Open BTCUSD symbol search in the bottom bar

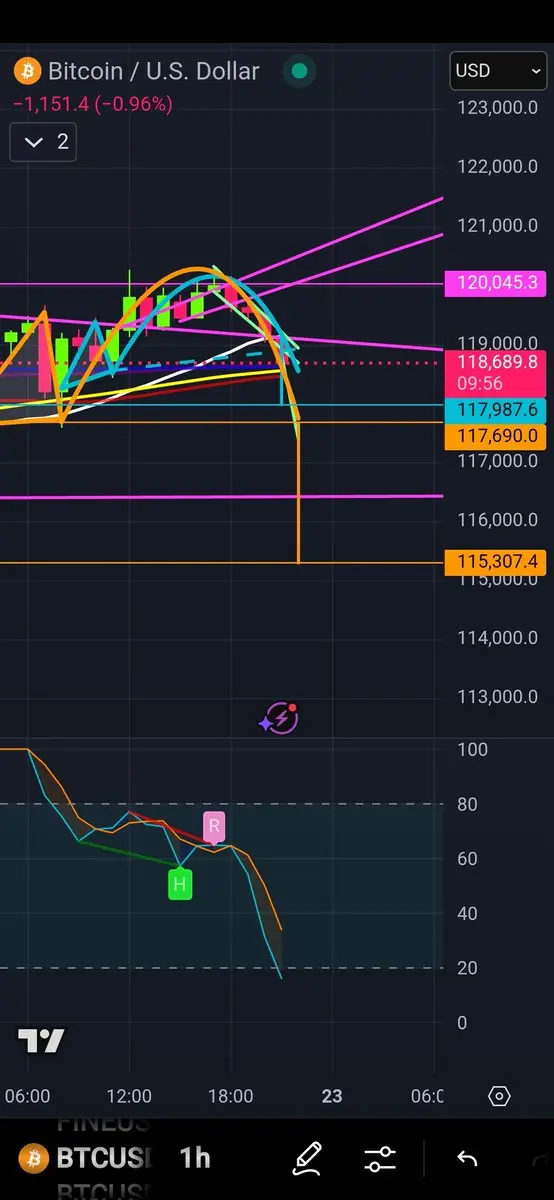tap(88, 1158)
